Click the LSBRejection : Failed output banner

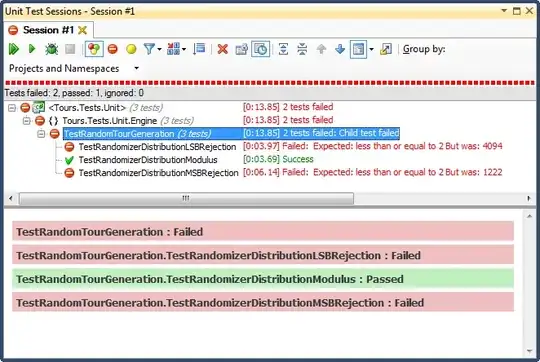coord(263,255)
